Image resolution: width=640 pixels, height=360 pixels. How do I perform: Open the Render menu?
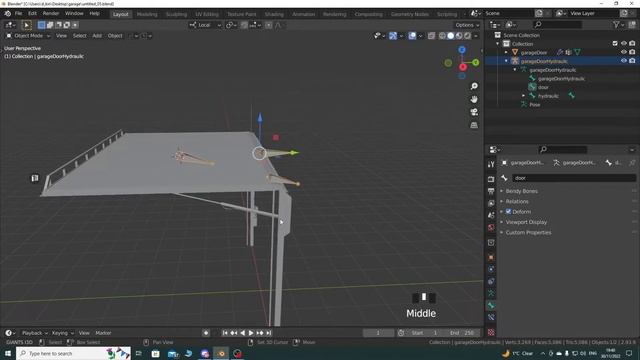pyautogui.click(x=51, y=13)
